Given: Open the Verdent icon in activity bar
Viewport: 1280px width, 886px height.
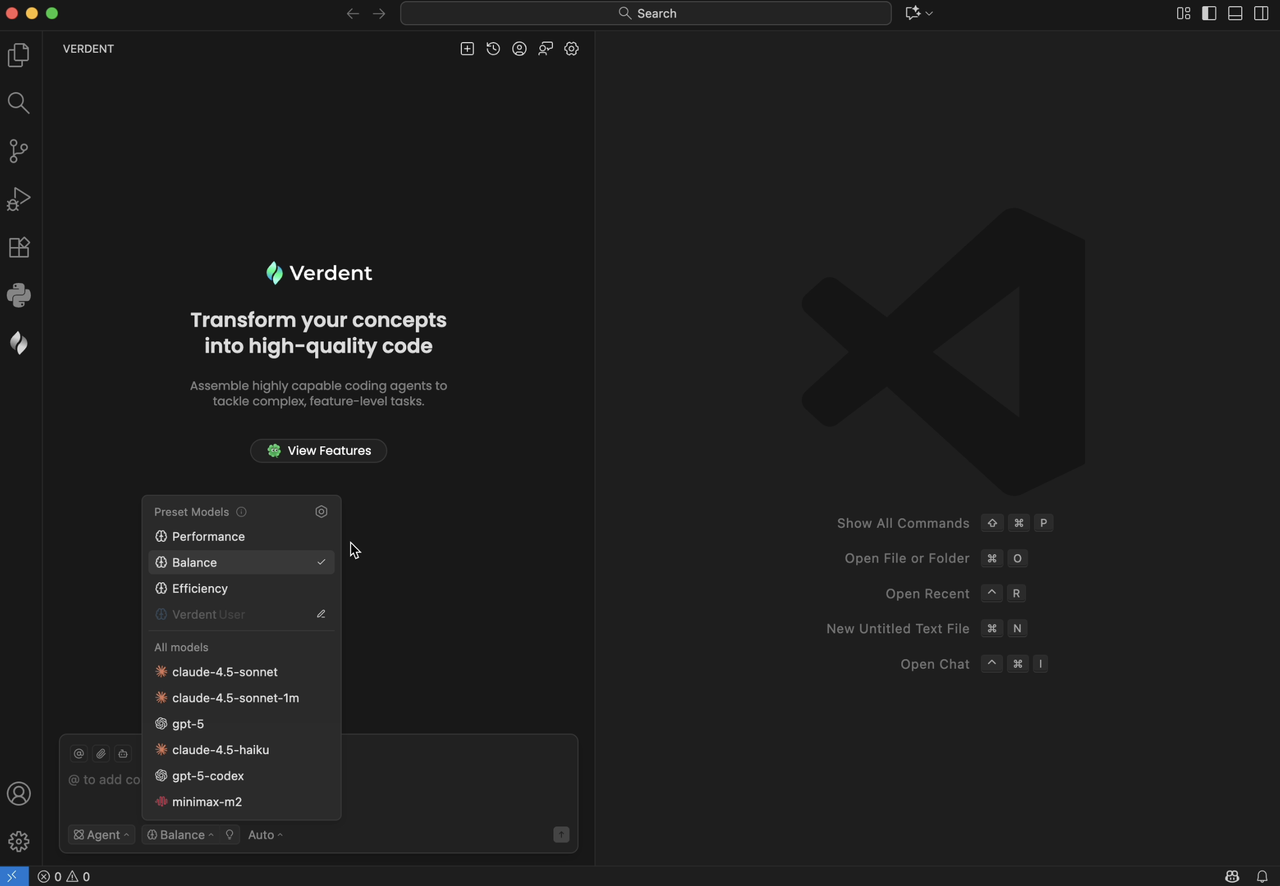Looking at the screenshot, I should coord(19,343).
